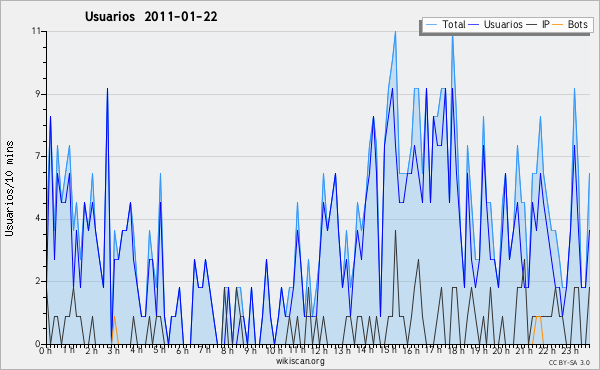Click the x-axis label '7 h'
Image resolution: width=600 pixels, height=370 pixels.
[x=204, y=350]
